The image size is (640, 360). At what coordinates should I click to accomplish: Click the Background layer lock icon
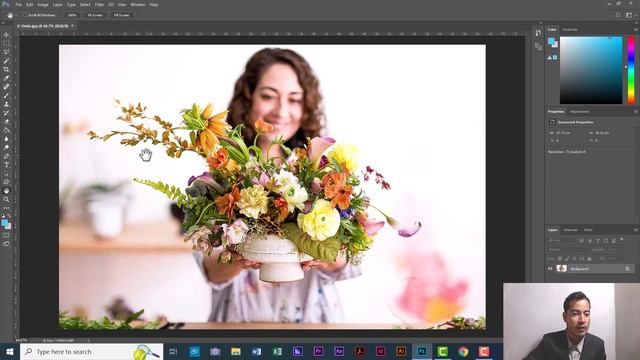click(627, 269)
